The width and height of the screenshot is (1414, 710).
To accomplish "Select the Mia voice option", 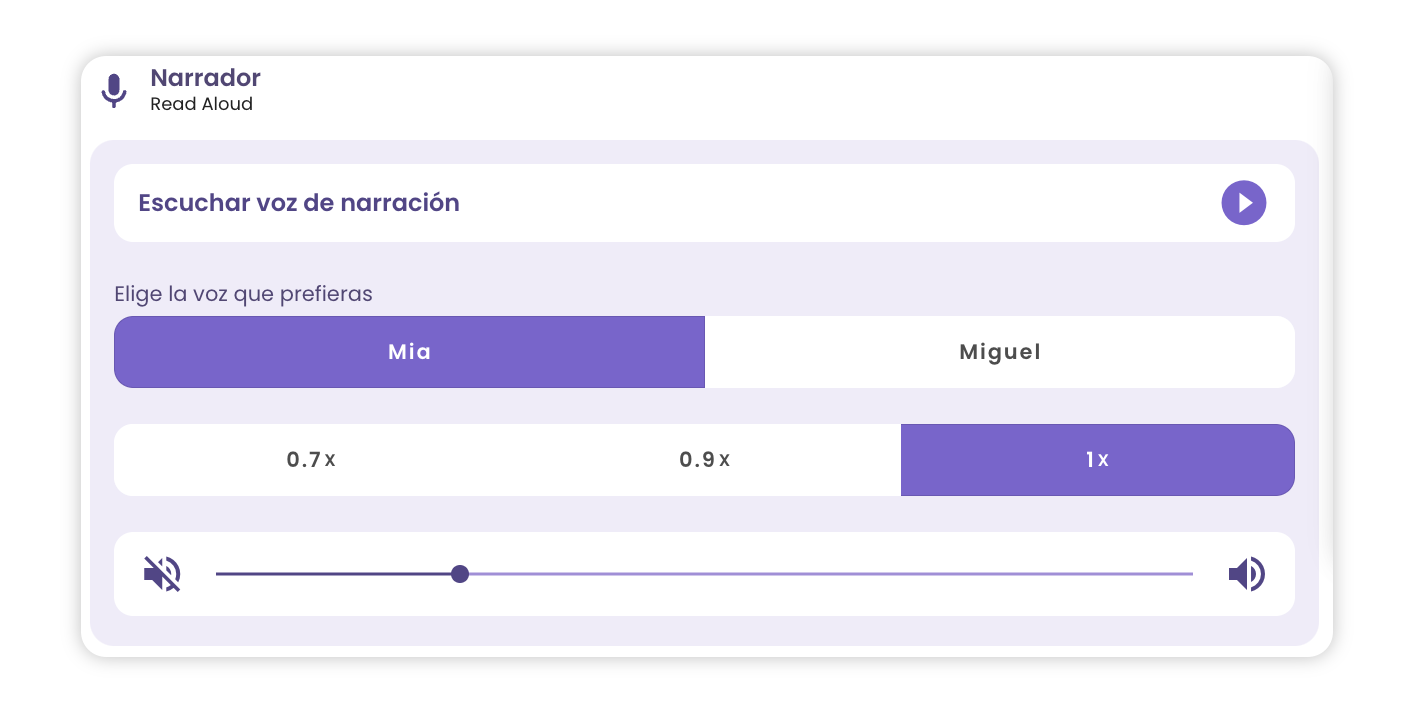I will click(x=409, y=352).
